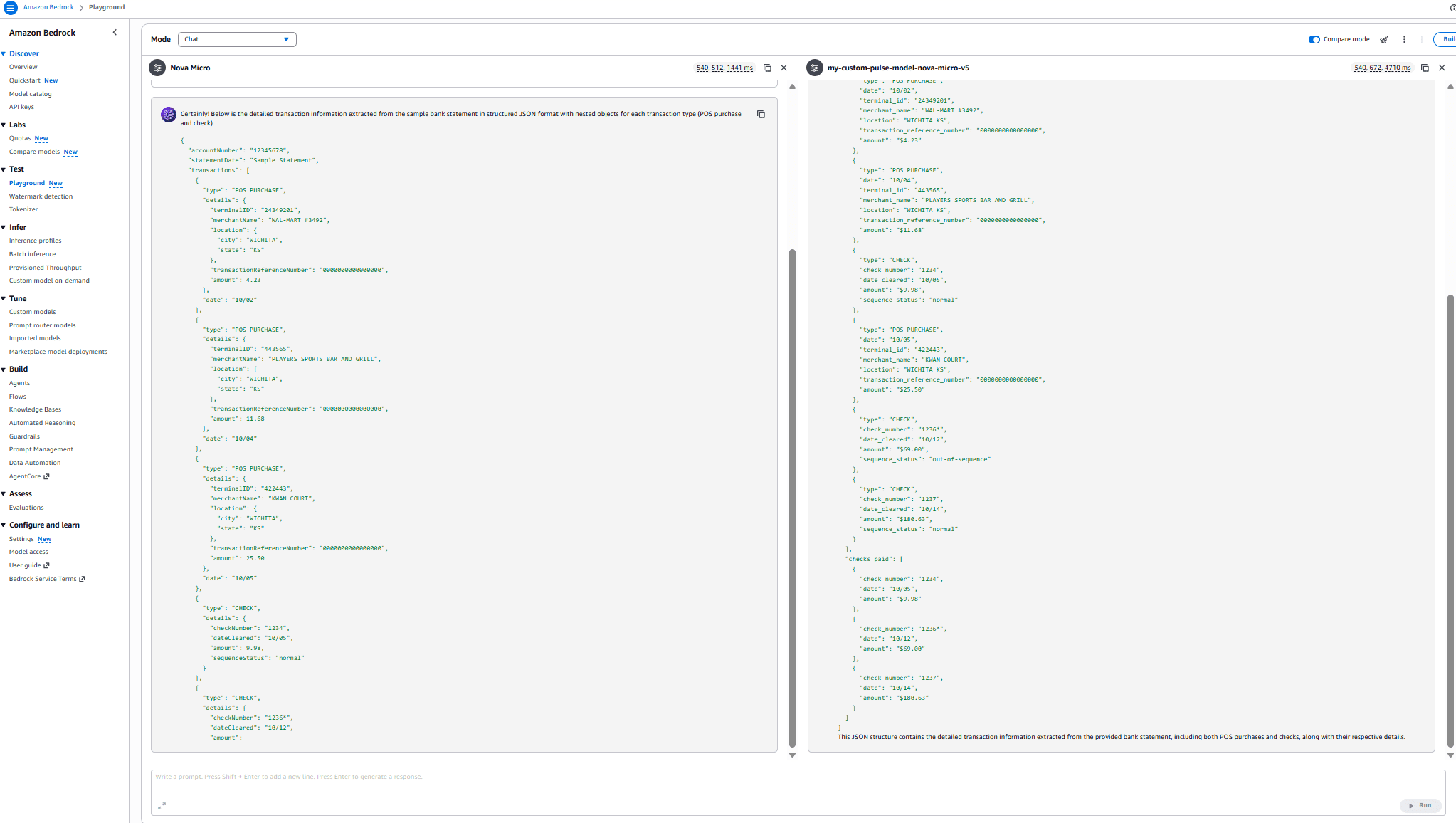This screenshot has height=823, width=1456.
Task: Click the Nova assistant avatar icon
Action: (169, 115)
